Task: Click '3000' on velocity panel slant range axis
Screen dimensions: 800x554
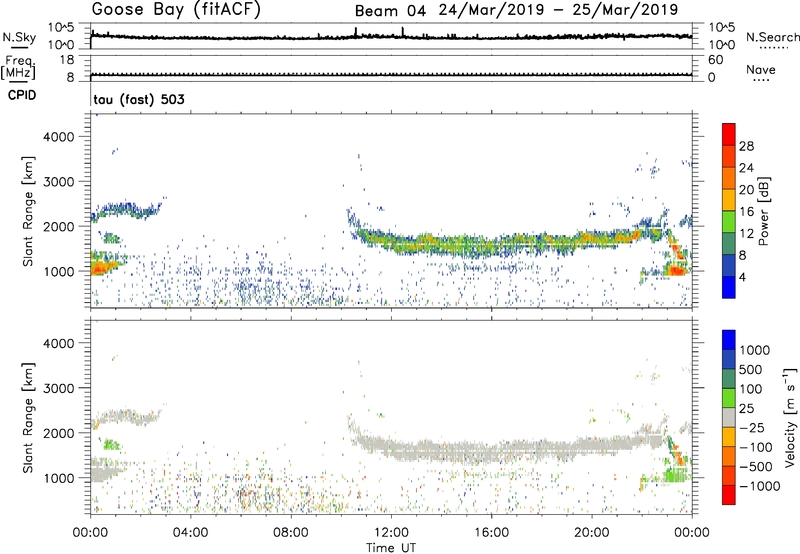Action: point(58,388)
